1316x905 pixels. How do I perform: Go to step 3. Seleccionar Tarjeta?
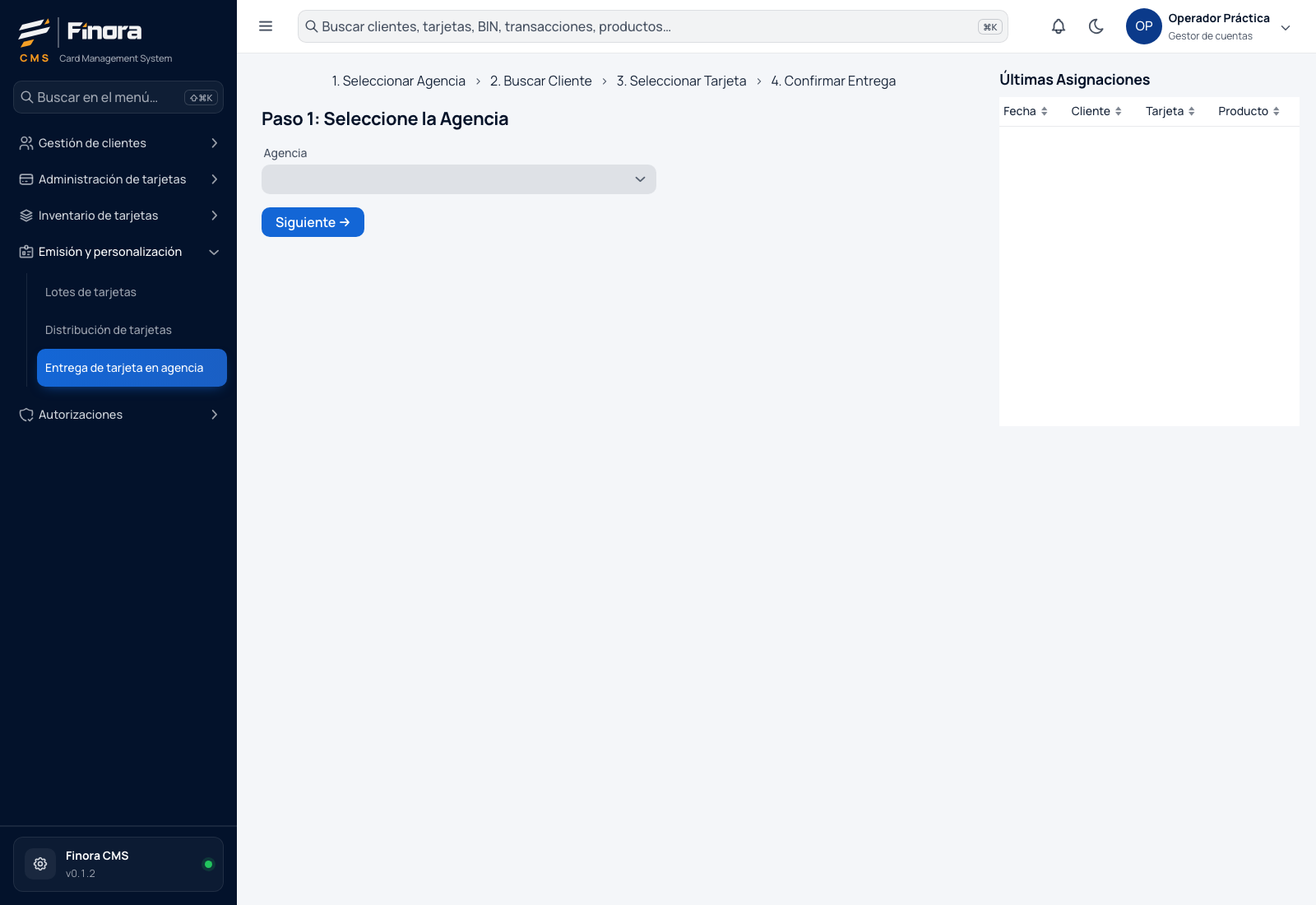click(681, 81)
